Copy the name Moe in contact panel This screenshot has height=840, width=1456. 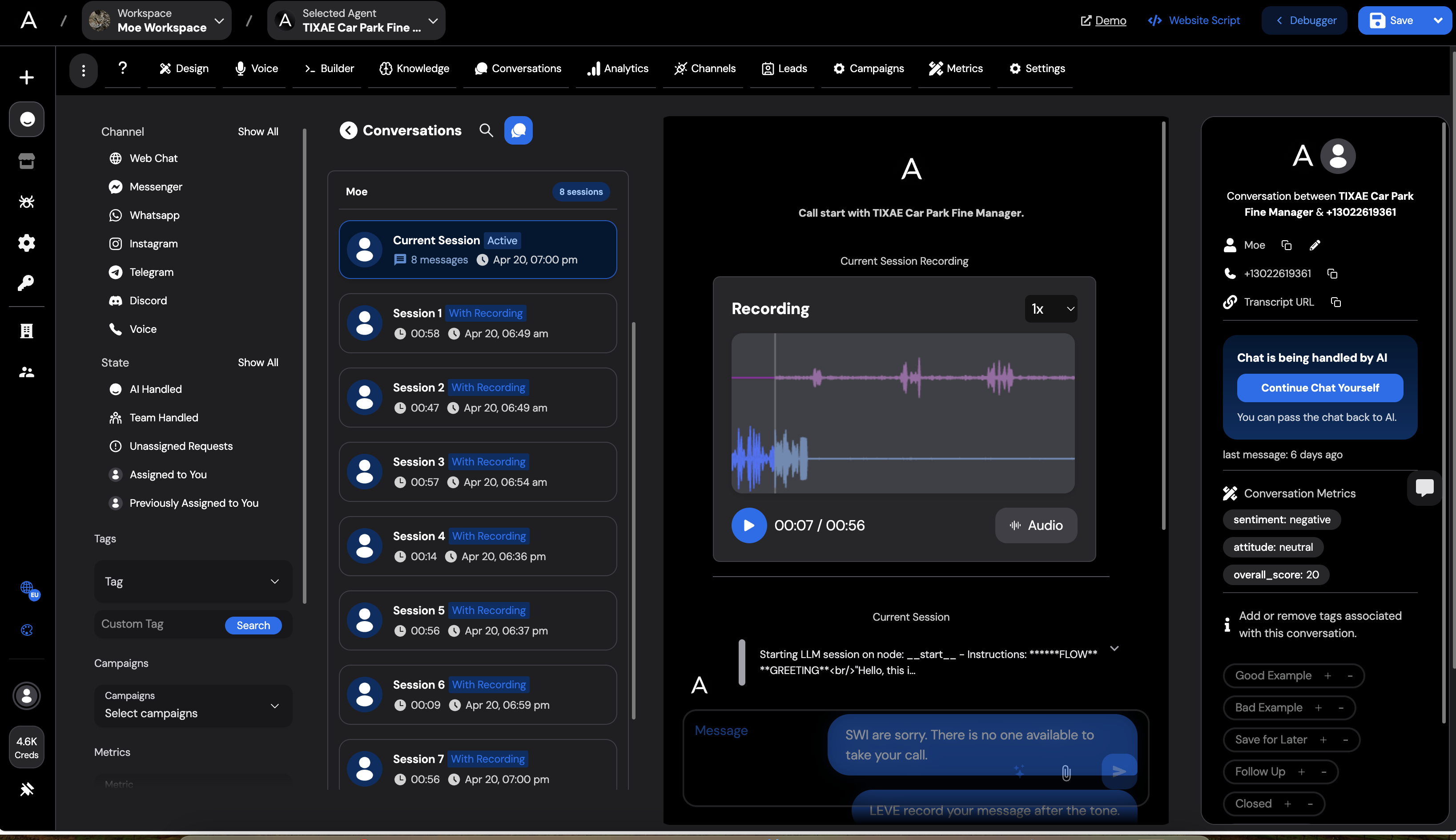pos(1287,245)
